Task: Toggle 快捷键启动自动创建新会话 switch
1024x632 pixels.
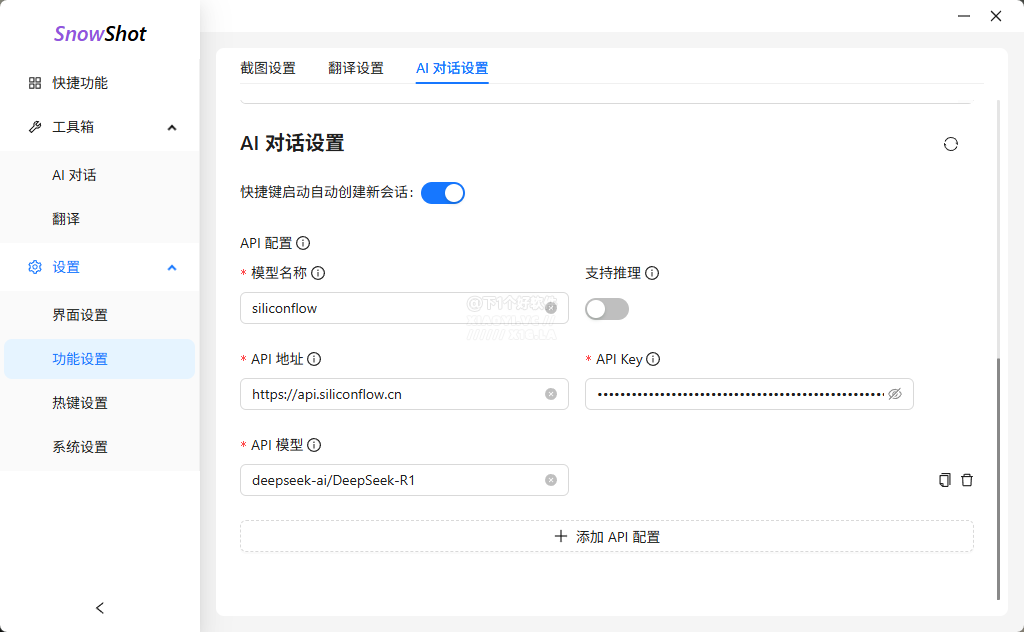Action: click(x=443, y=193)
